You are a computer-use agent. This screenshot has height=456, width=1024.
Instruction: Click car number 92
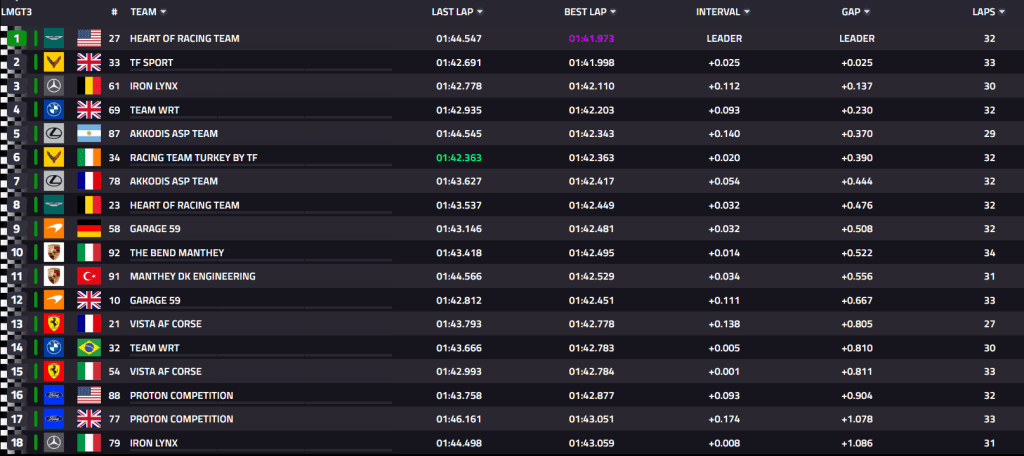[114, 252]
